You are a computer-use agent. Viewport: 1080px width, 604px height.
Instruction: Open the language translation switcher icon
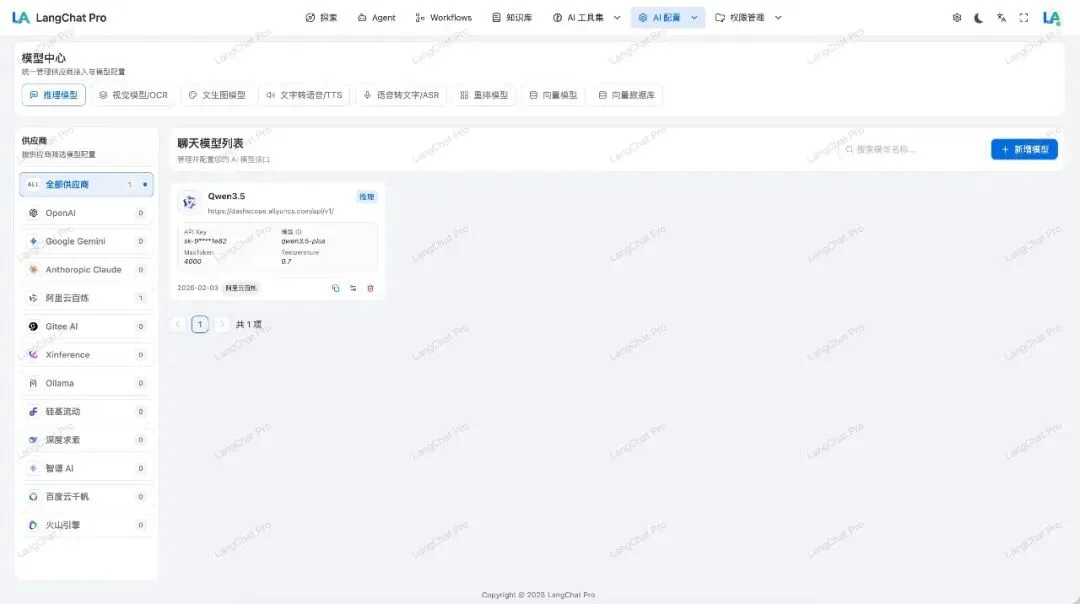tap(1001, 18)
